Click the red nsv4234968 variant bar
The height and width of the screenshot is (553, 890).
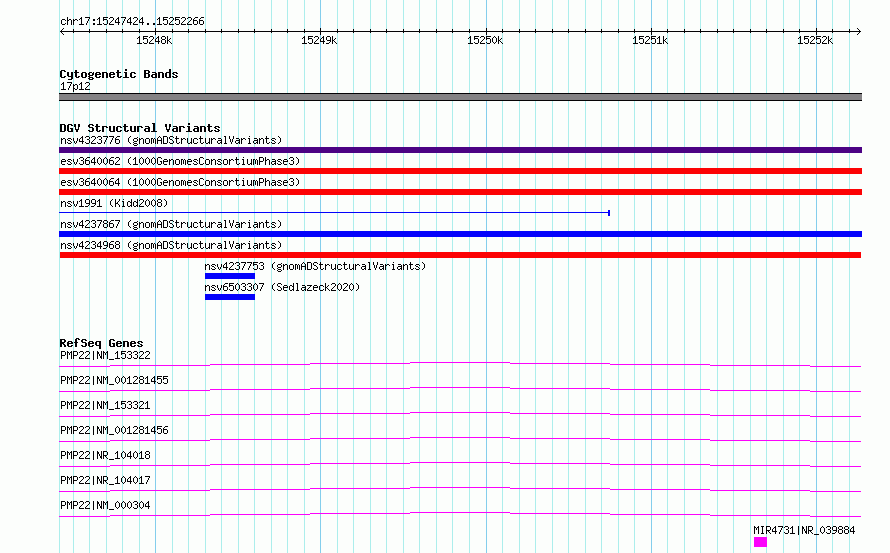coord(460,255)
